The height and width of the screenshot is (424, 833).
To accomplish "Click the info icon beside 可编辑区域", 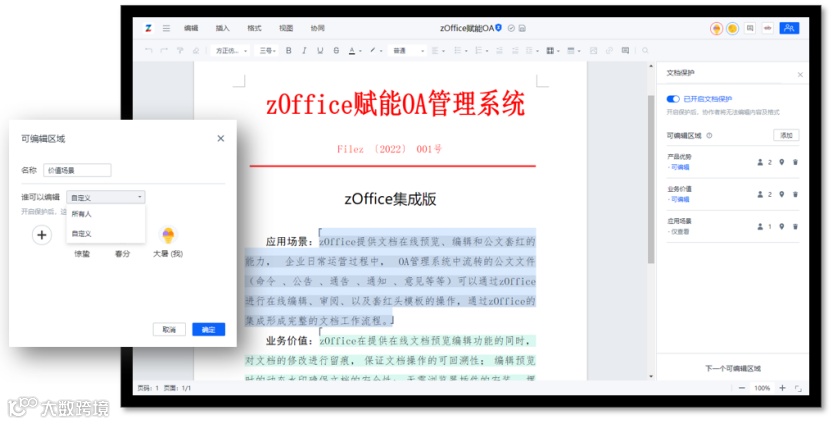I will 709,135.
